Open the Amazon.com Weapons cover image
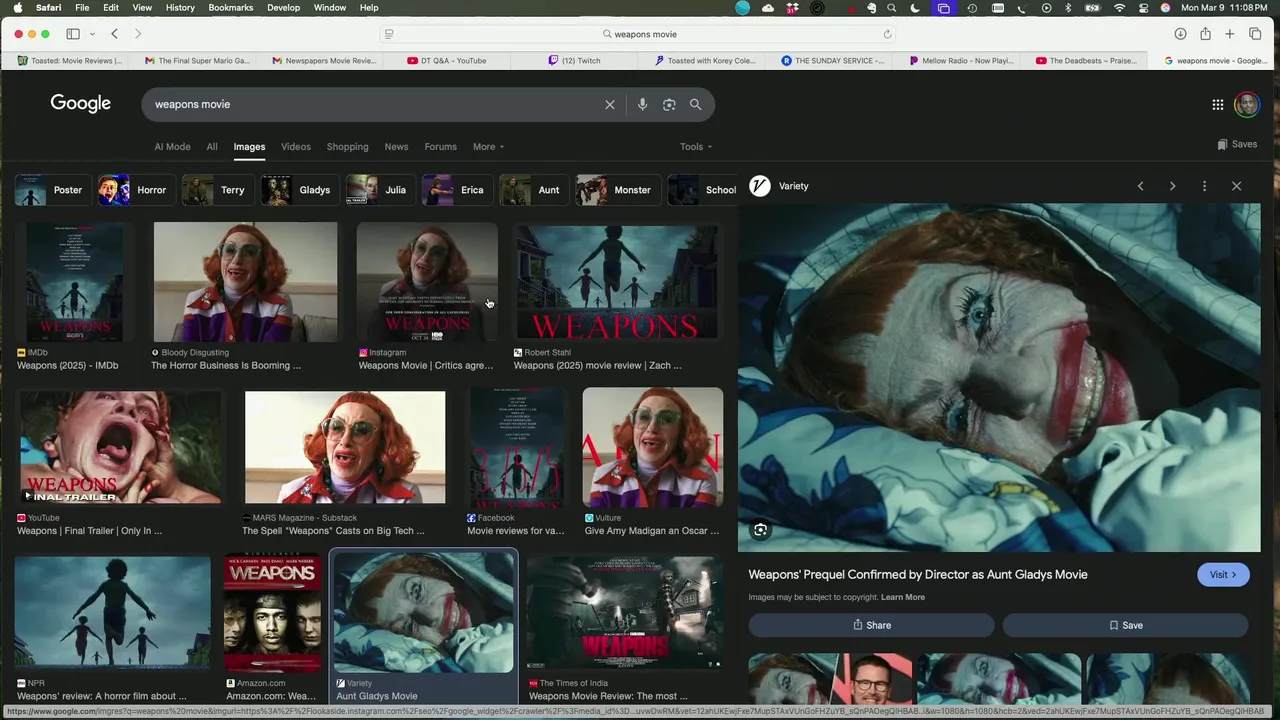Image resolution: width=1280 pixels, height=720 pixels. [x=271, y=612]
